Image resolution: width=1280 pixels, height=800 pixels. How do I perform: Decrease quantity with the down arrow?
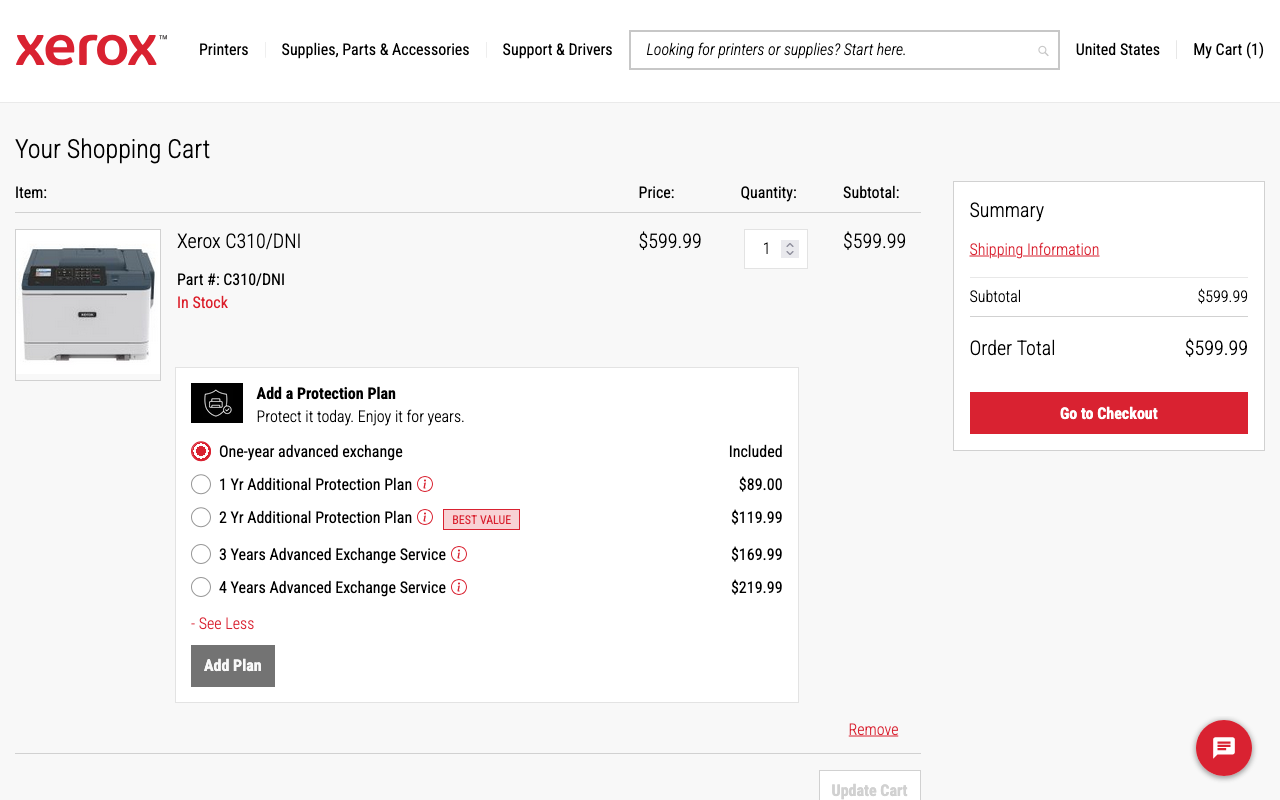pyautogui.click(x=790, y=253)
